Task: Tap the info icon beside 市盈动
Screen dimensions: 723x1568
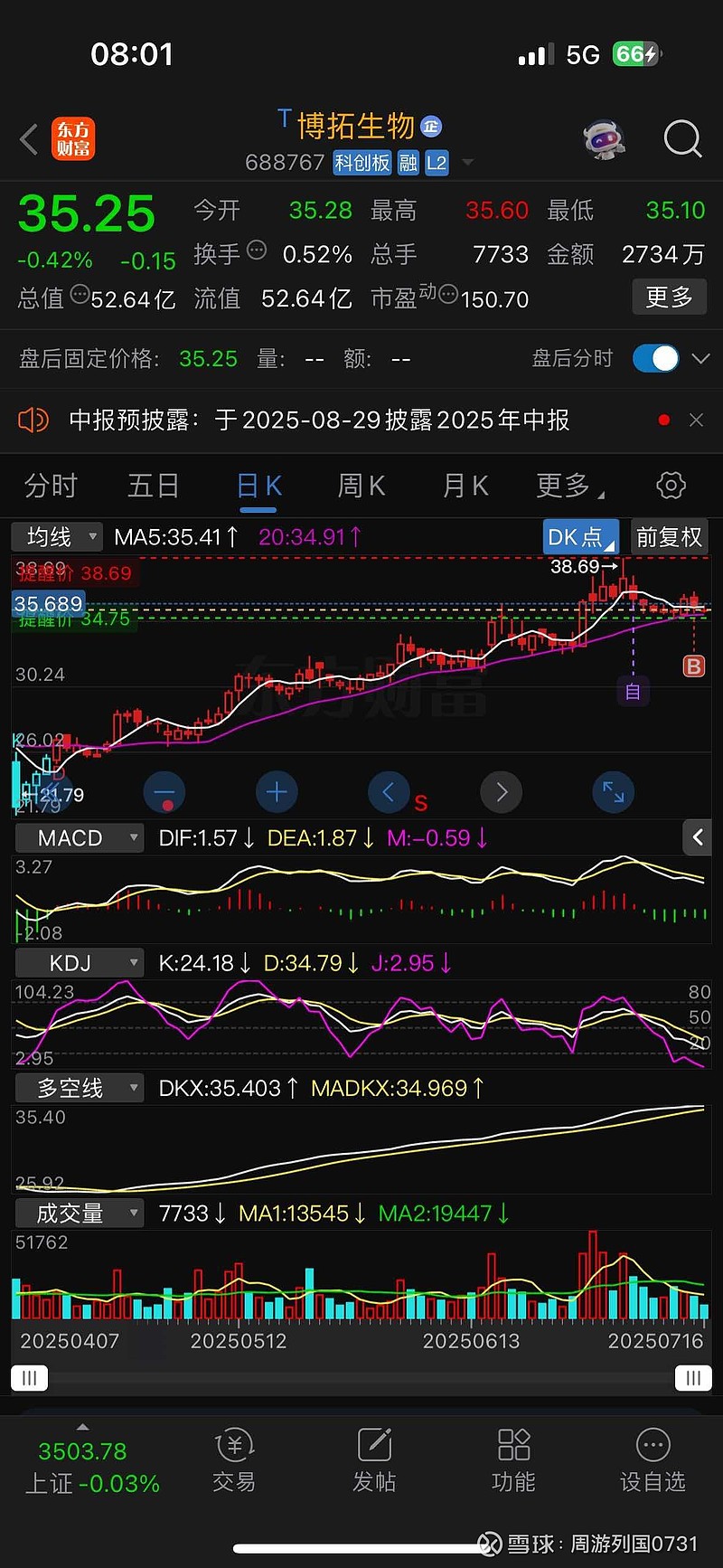Action: point(448,294)
